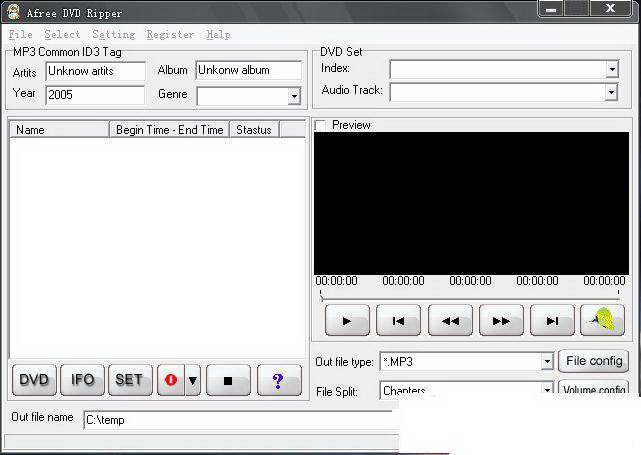Image resolution: width=641 pixels, height=455 pixels.
Task: Click the Out file name path field
Action: click(x=241, y=420)
